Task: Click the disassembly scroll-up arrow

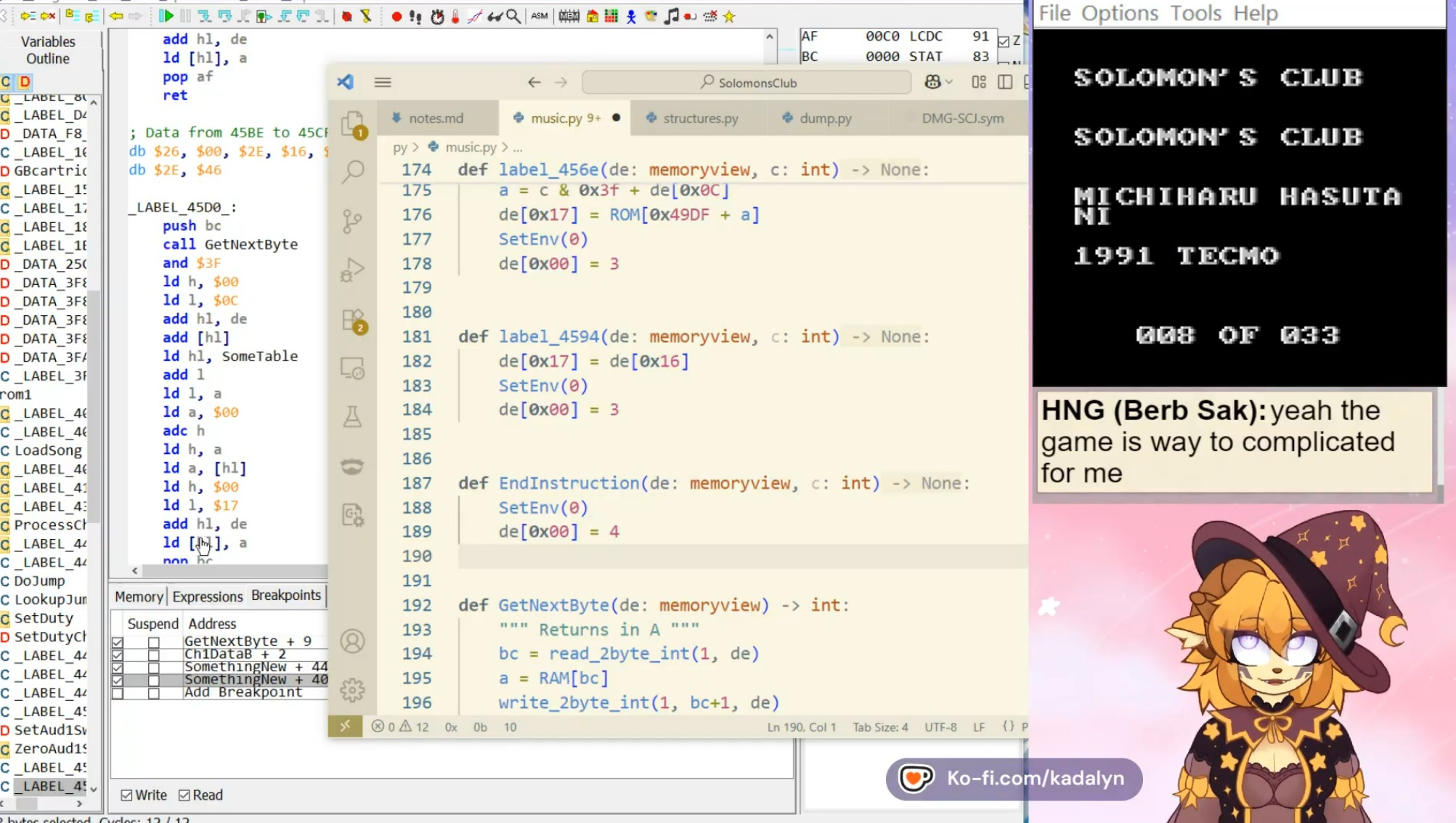Action: tap(770, 36)
